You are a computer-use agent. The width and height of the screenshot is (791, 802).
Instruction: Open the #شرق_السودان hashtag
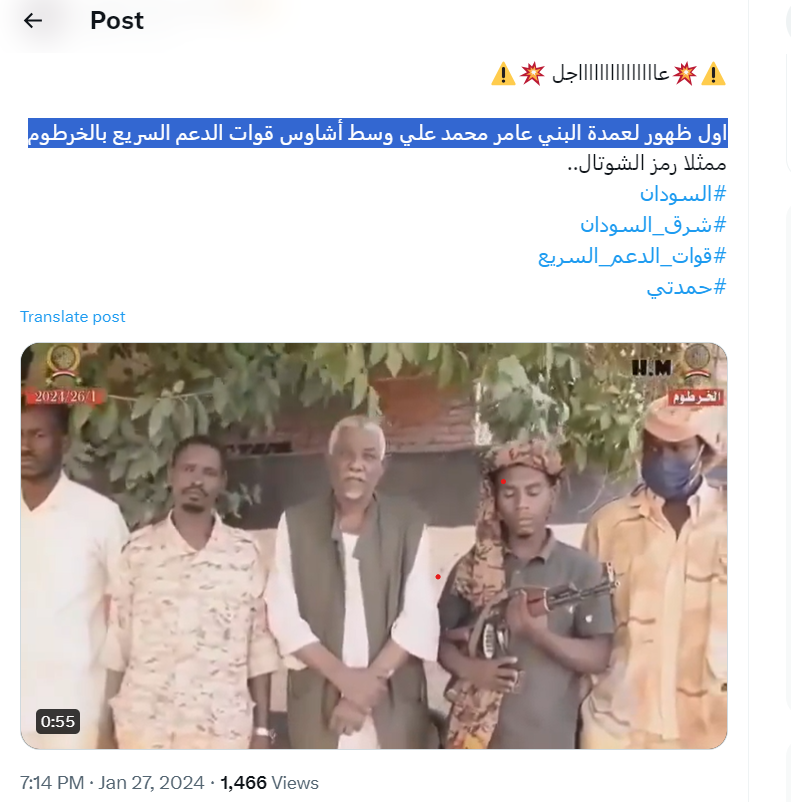click(x=653, y=225)
